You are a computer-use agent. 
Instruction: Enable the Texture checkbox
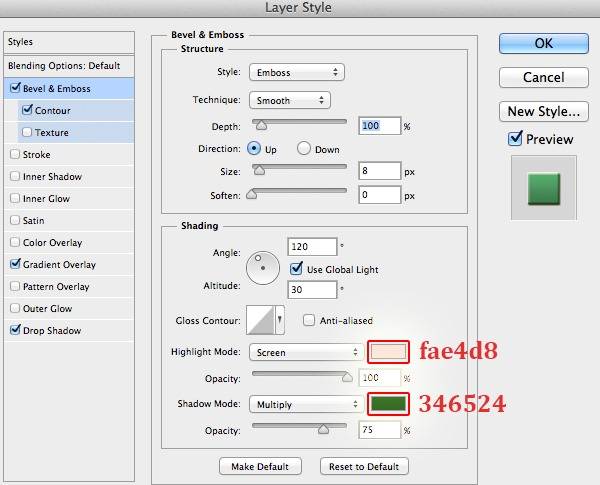(27, 132)
